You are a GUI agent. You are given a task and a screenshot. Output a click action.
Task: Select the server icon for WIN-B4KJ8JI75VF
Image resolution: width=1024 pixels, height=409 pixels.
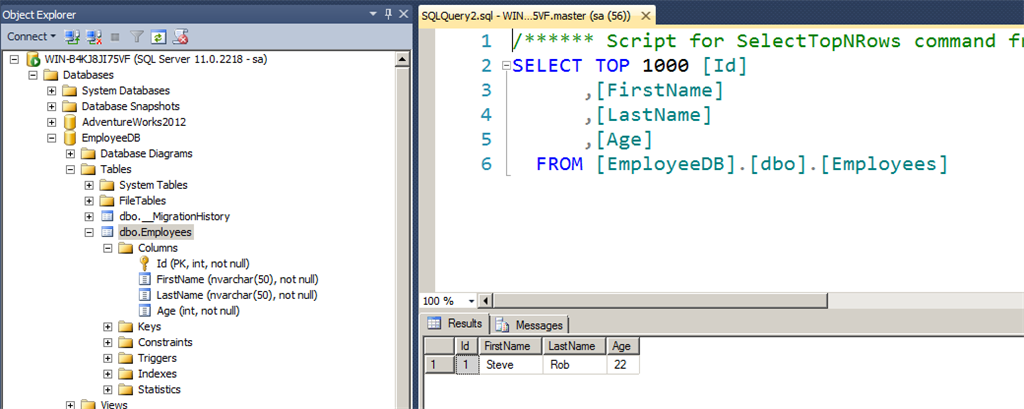pos(33,59)
